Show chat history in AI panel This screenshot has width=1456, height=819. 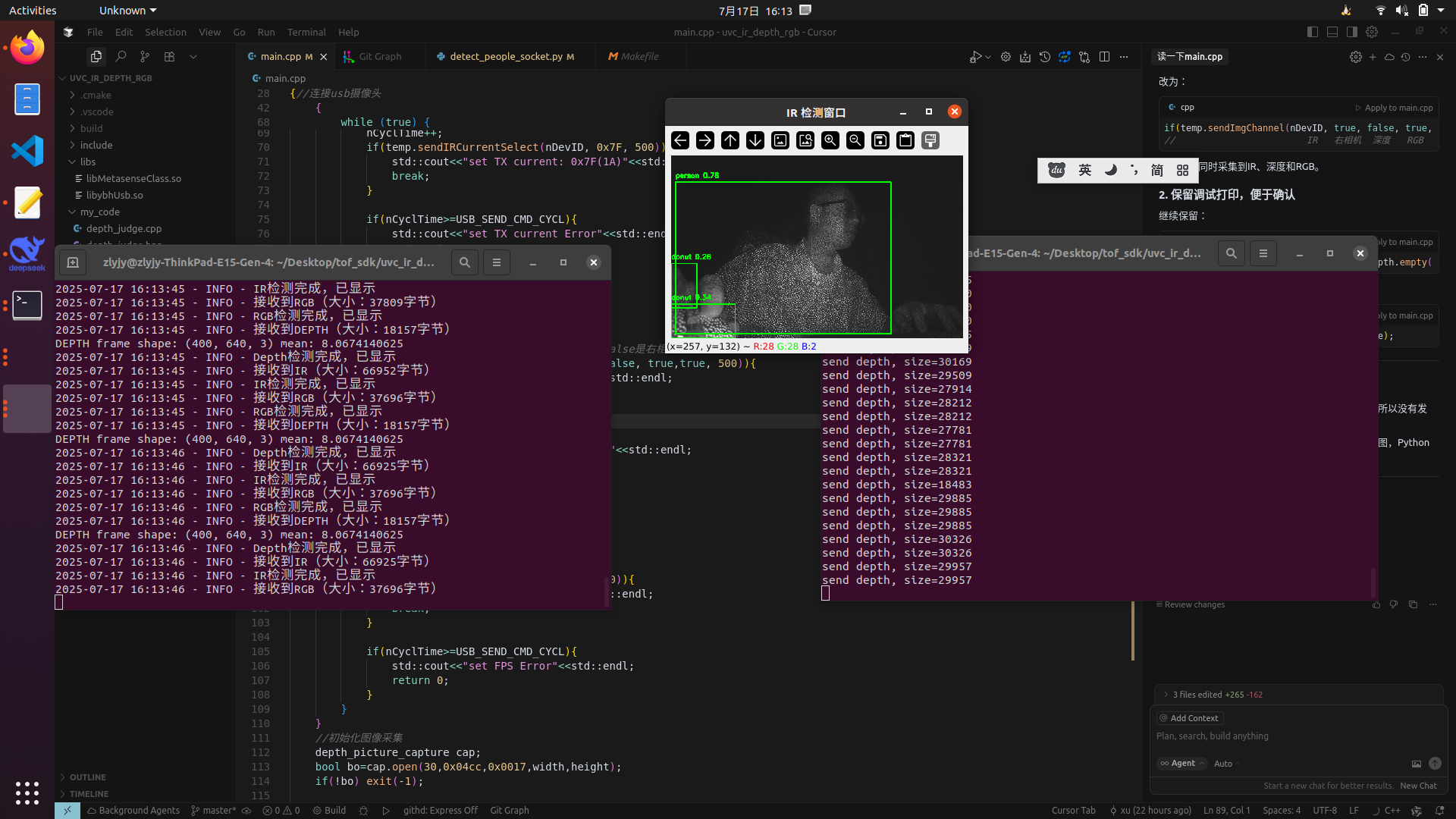(x=1406, y=57)
